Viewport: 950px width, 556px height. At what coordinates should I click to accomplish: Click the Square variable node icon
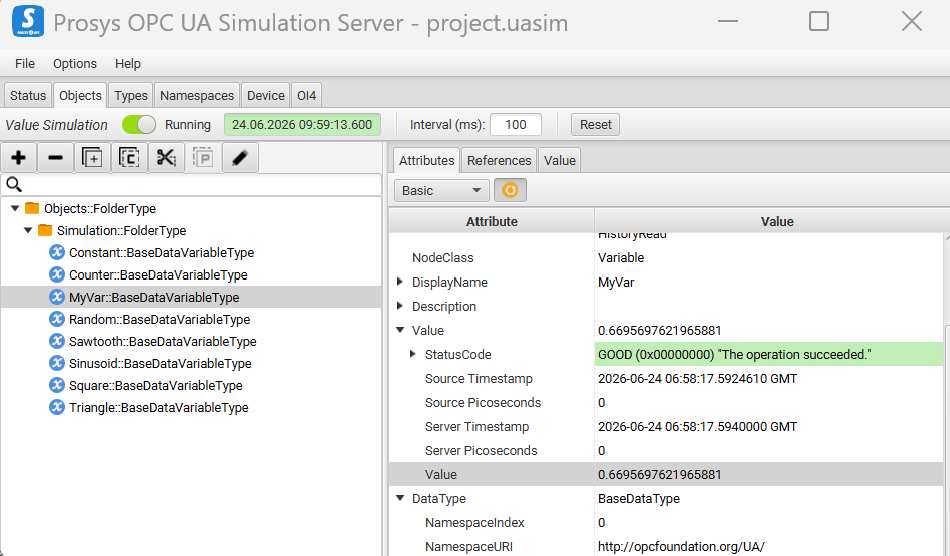coord(57,385)
